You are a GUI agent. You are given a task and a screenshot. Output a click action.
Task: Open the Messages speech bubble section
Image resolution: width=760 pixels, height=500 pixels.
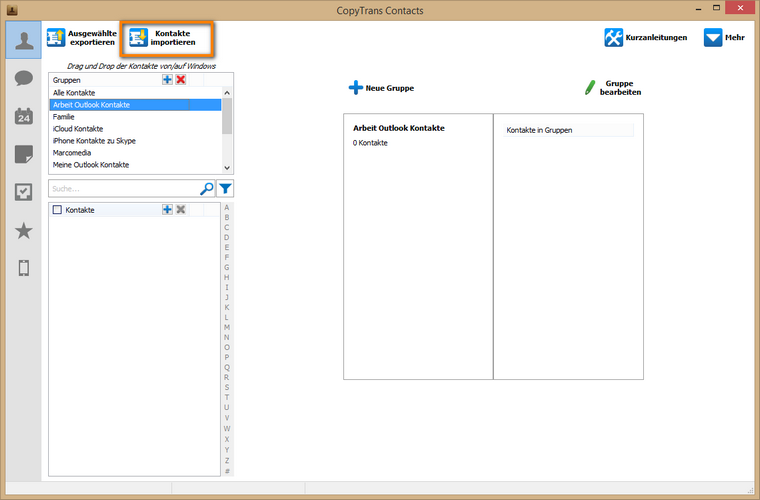24,78
